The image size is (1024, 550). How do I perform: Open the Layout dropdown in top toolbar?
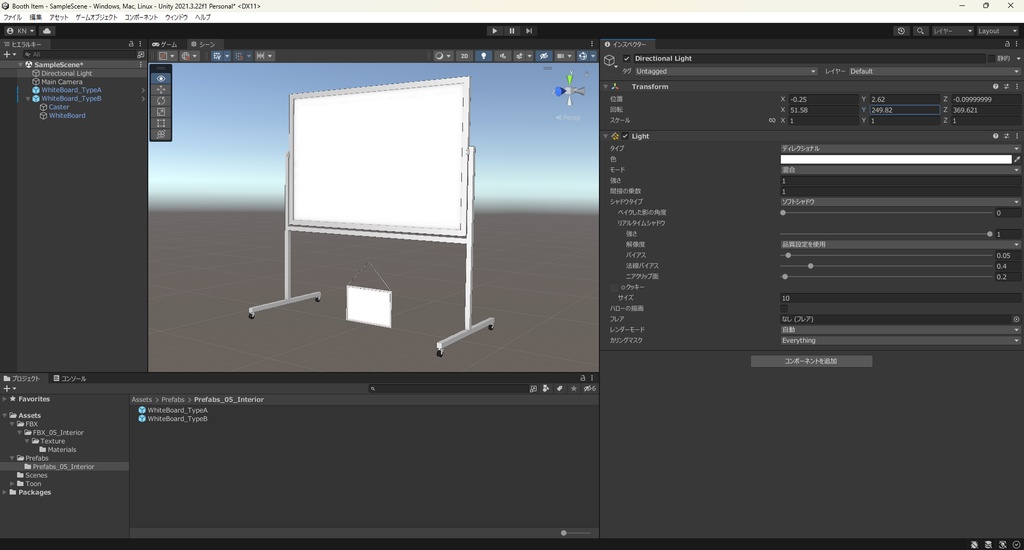[x=997, y=31]
